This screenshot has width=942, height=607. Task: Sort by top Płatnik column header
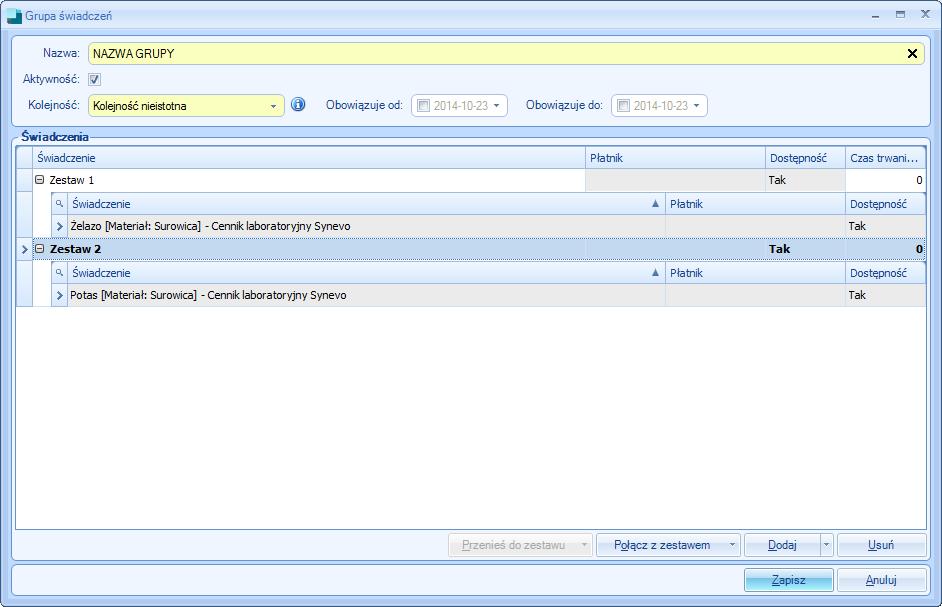[675, 158]
